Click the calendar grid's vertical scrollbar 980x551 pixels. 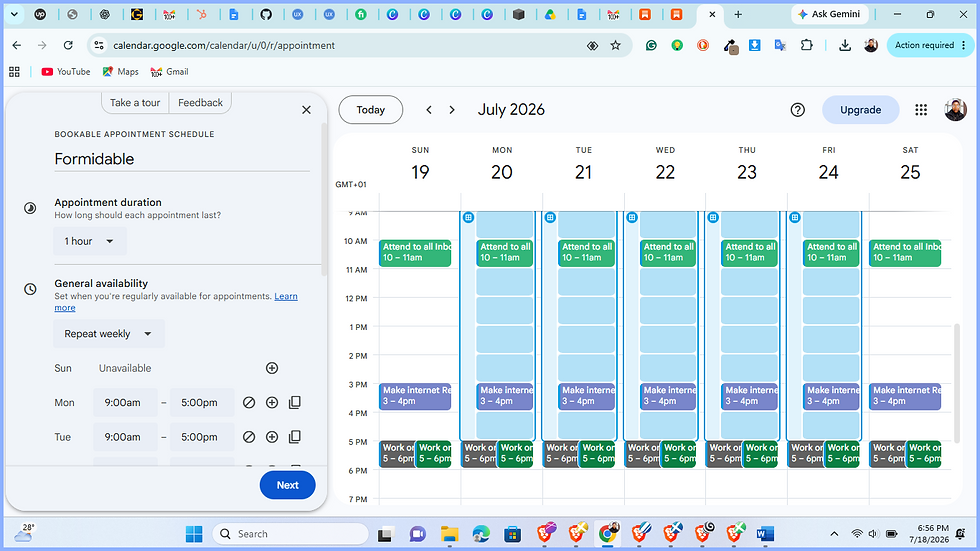956,382
